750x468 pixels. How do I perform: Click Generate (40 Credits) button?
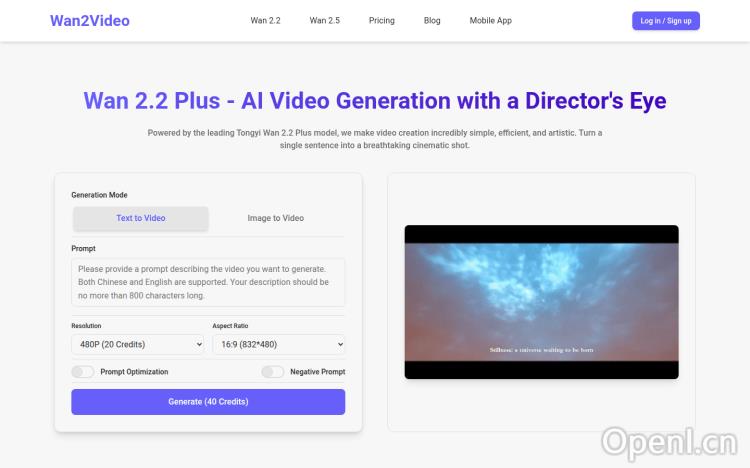tap(208, 402)
